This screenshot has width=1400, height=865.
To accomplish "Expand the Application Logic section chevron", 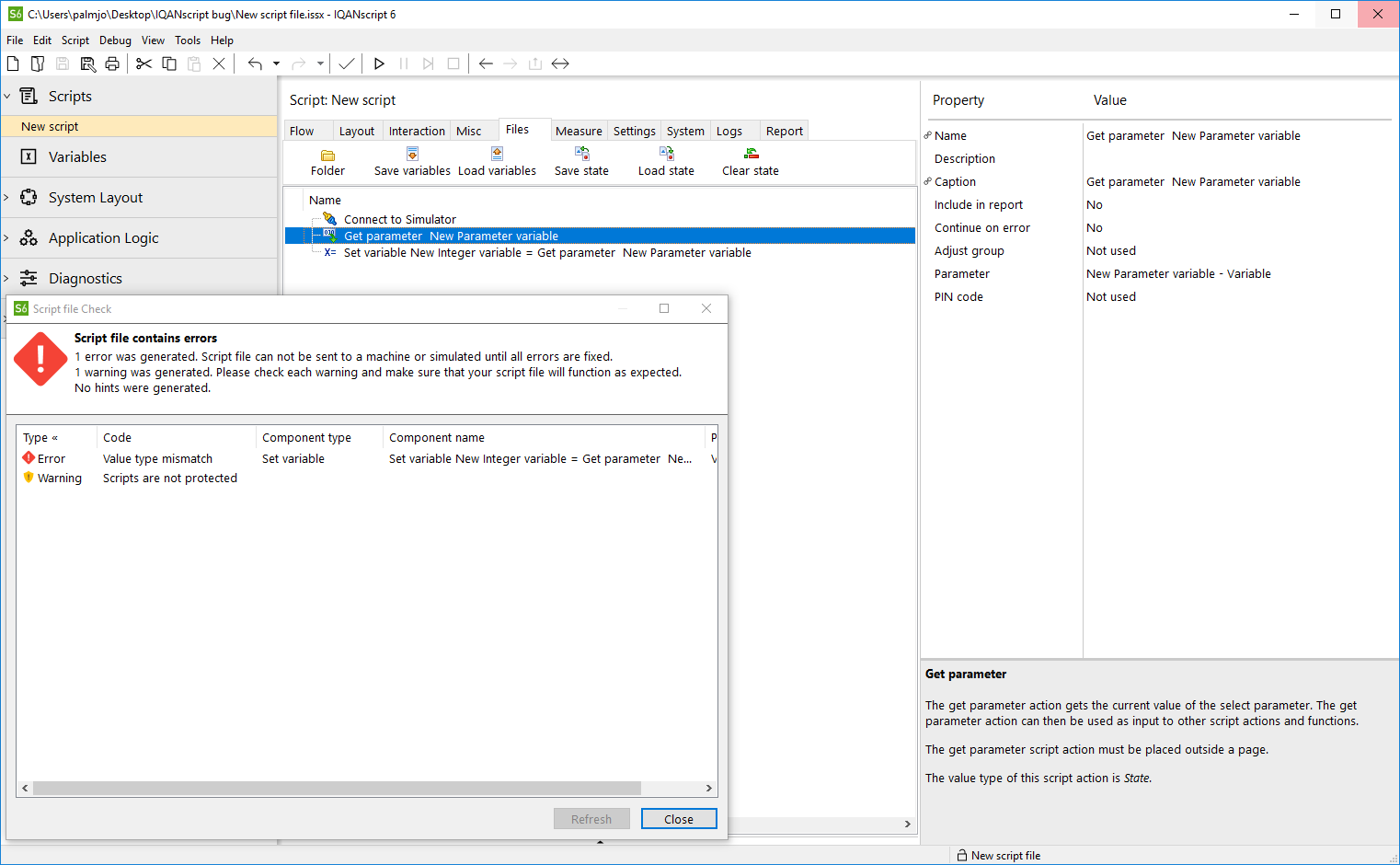I will click(x=7, y=237).
